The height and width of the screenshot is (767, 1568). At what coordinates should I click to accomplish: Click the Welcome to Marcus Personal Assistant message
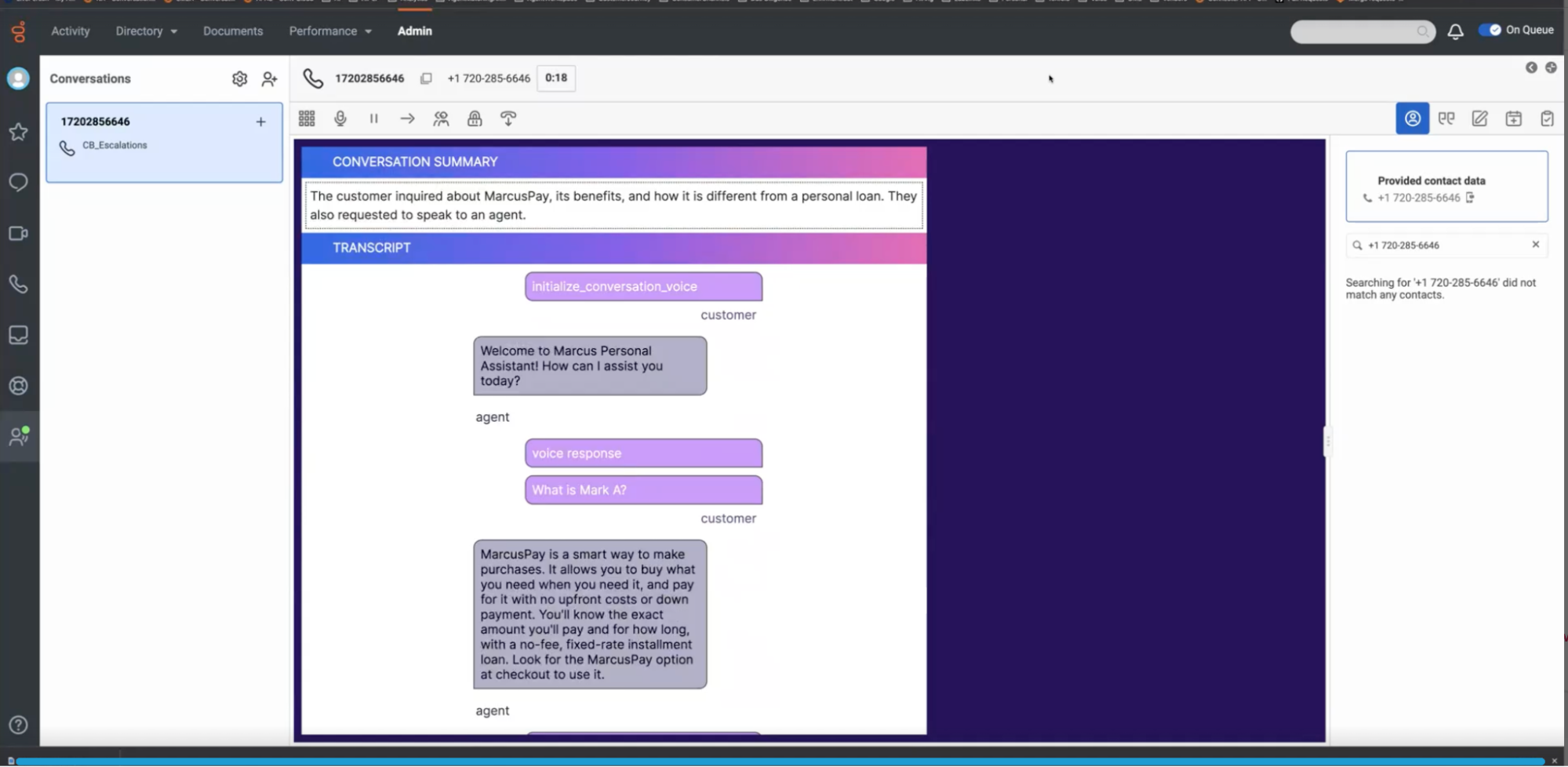tap(590, 366)
